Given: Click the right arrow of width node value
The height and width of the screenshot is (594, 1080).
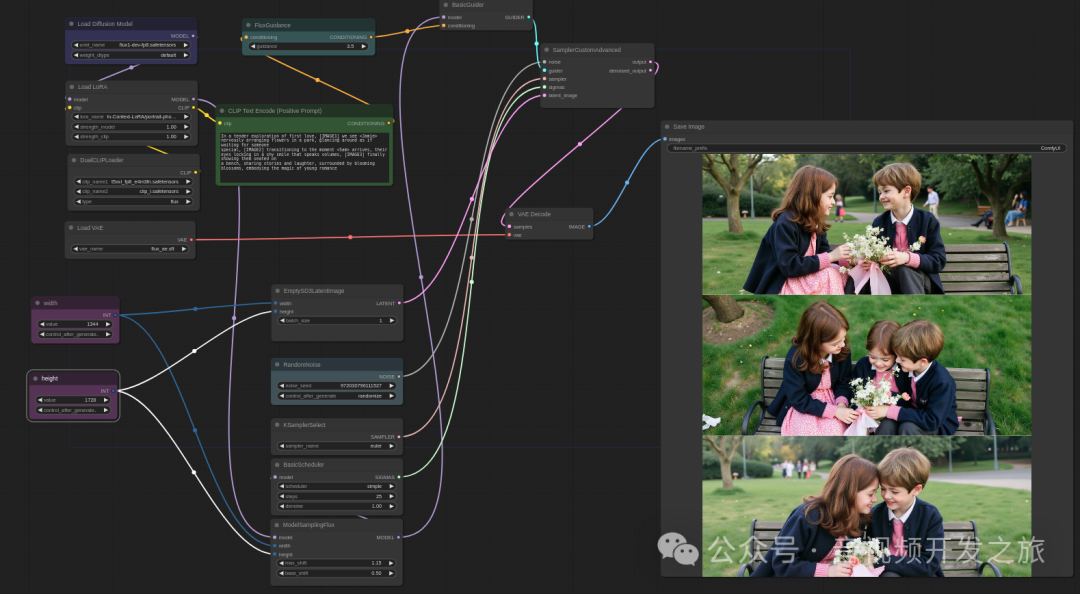Looking at the screenshot, I should point(107,324).
